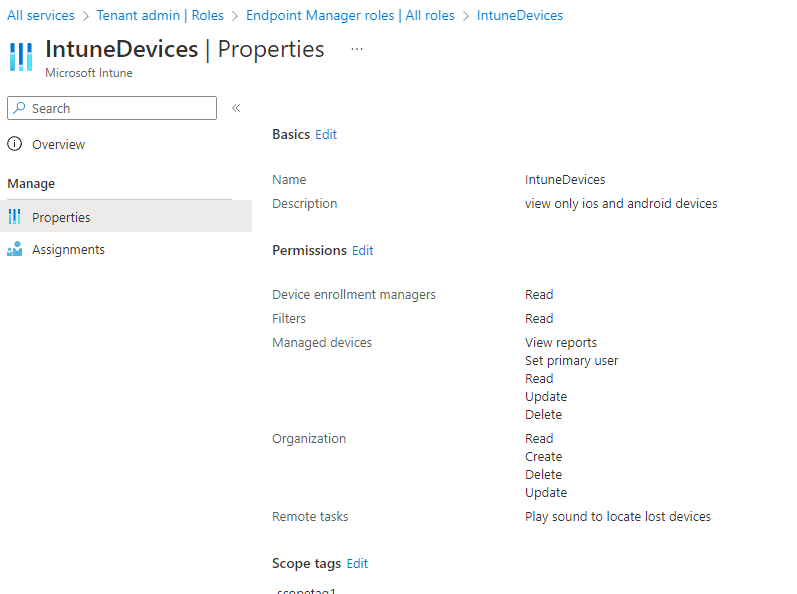Click 'Play sound to locate lost devices'
The height and width of the screenshot is (594, 797).
618,517
